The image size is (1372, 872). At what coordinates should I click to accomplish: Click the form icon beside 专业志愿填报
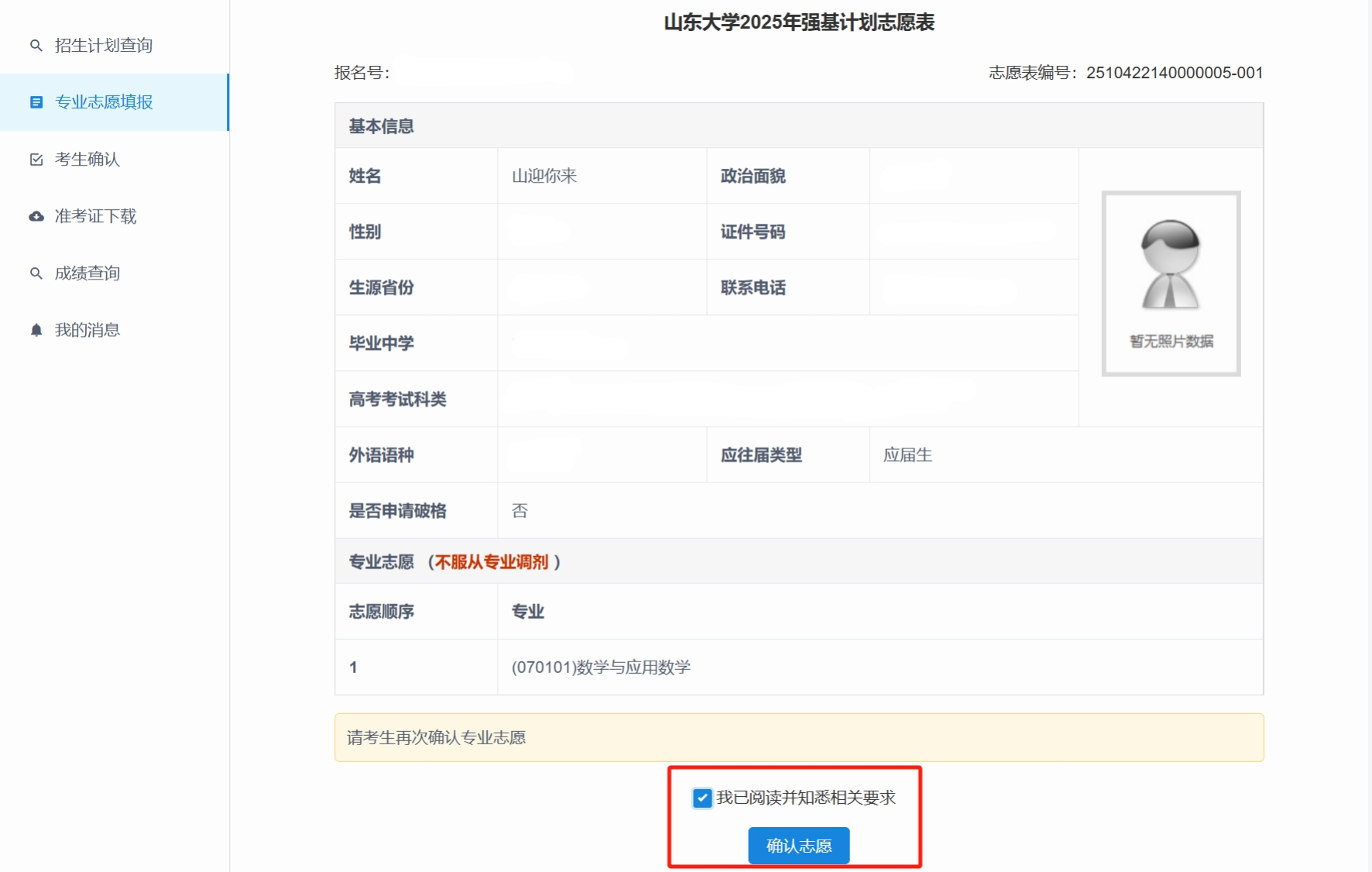[36, 102]
